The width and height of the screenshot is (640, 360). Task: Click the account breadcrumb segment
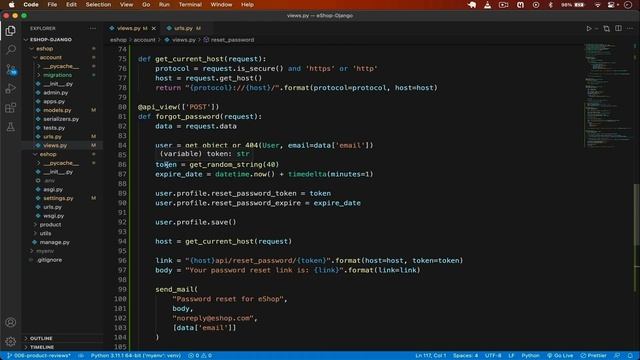click(x=144, y=40)
